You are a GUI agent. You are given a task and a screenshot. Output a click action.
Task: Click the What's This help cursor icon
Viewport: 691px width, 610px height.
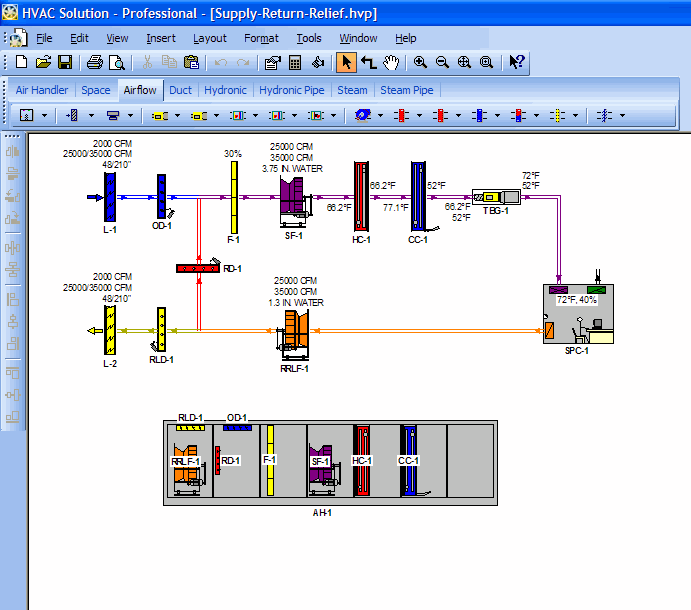point(516,62)
